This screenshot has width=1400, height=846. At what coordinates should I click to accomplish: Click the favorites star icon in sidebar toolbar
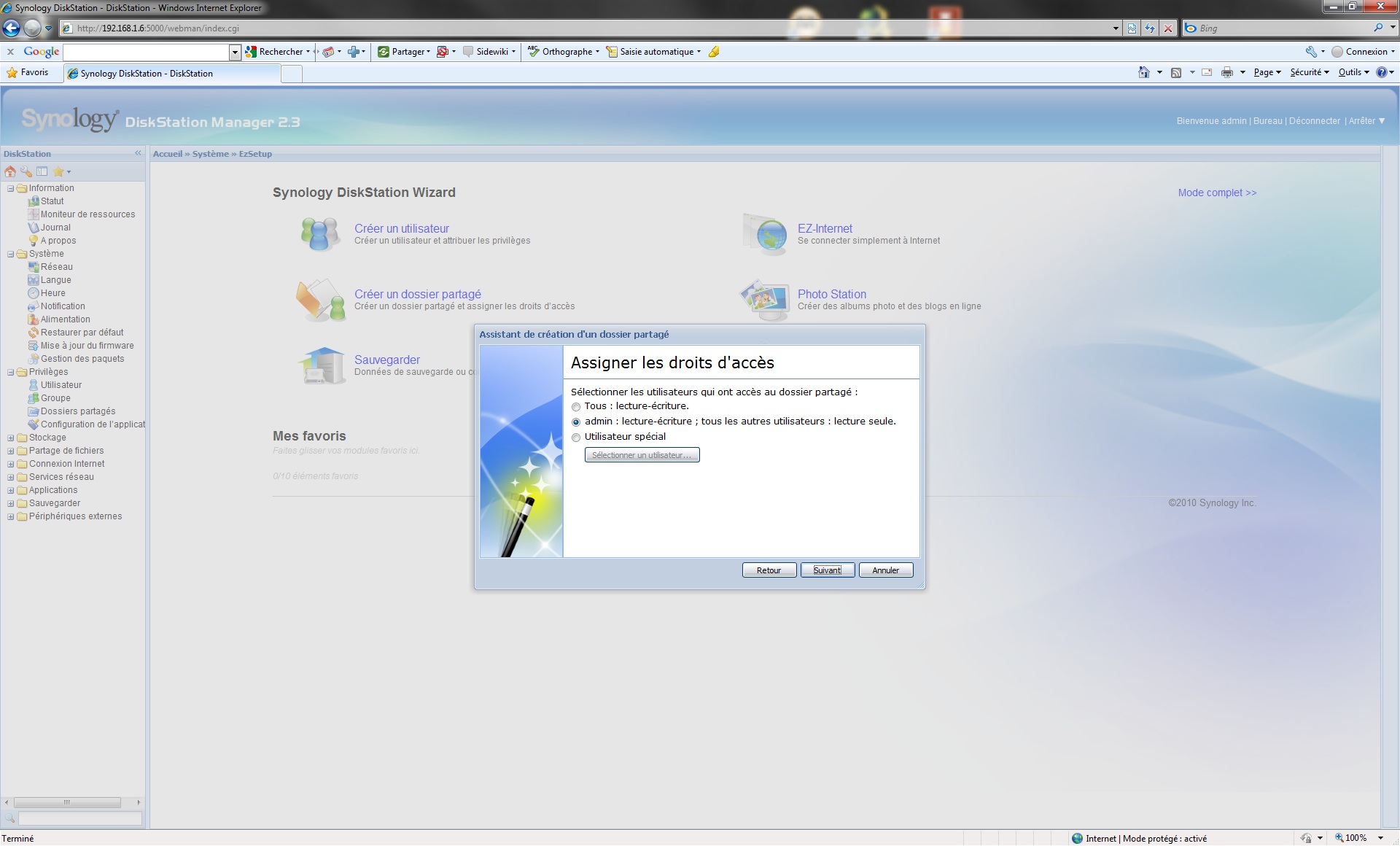(58, 172)
